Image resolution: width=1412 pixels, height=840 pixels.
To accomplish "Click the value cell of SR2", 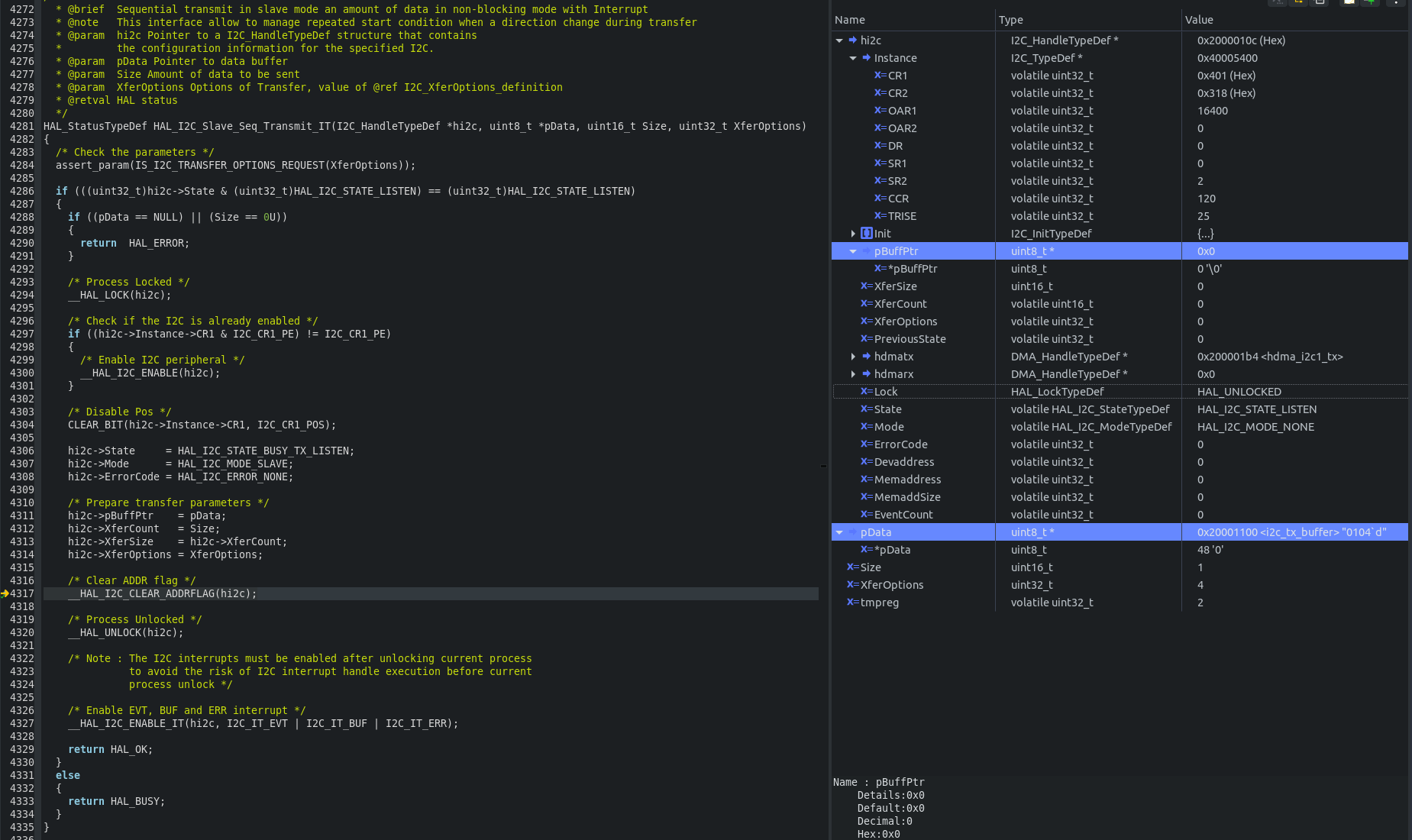I will click(x=1200, y=181).
